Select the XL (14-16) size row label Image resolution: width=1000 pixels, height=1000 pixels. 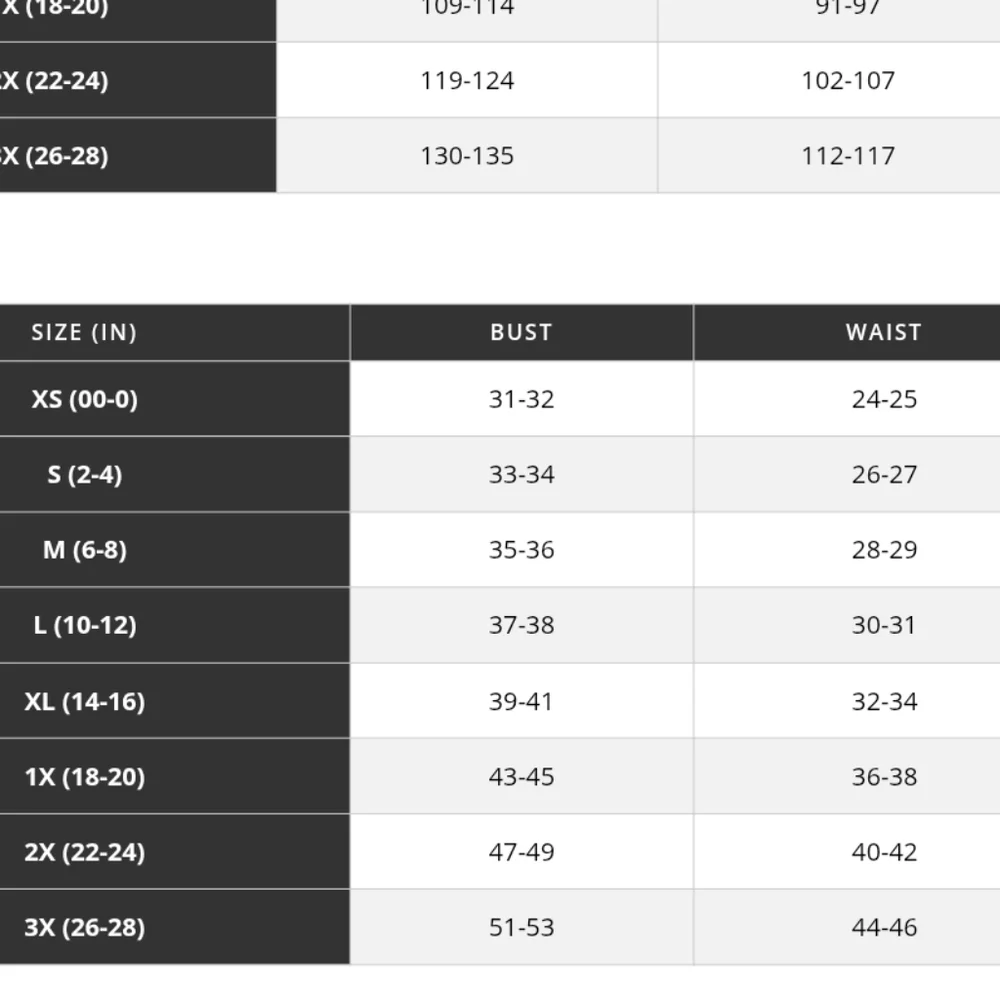(85, 701)
